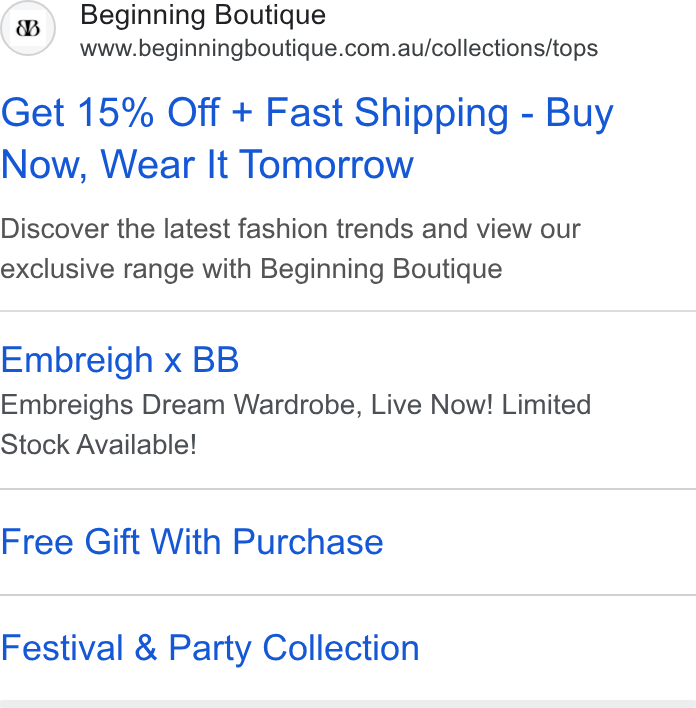Open the Festival & Party Collection sitelink

click(210, 648)
